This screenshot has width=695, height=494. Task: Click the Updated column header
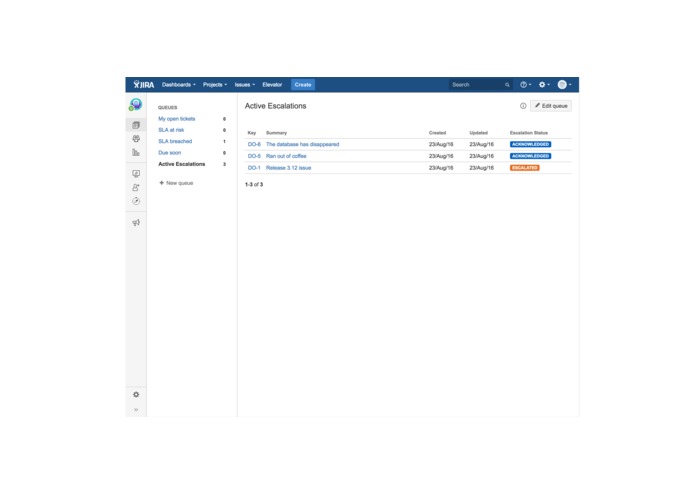pyautogui.click(x=479, y=133)
